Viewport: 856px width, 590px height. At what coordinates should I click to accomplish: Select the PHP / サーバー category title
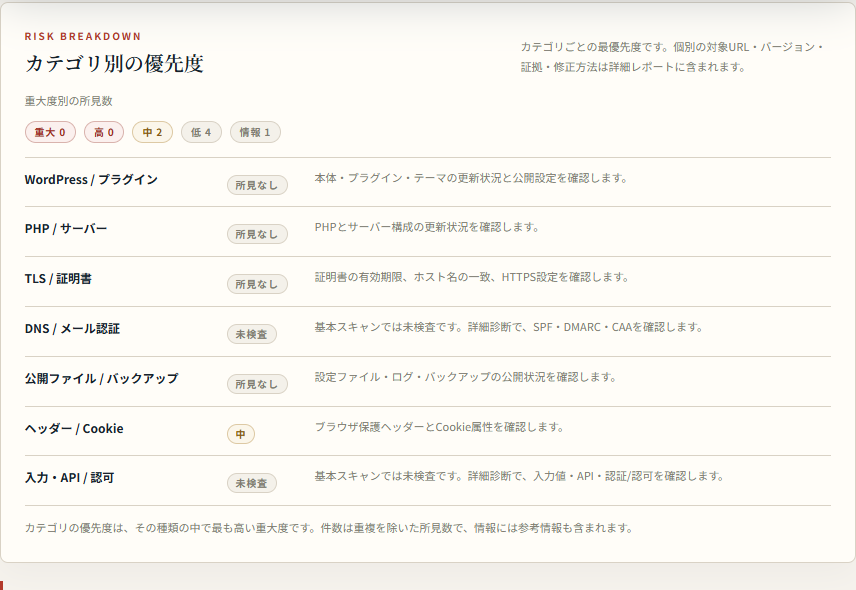click(66, 229)
